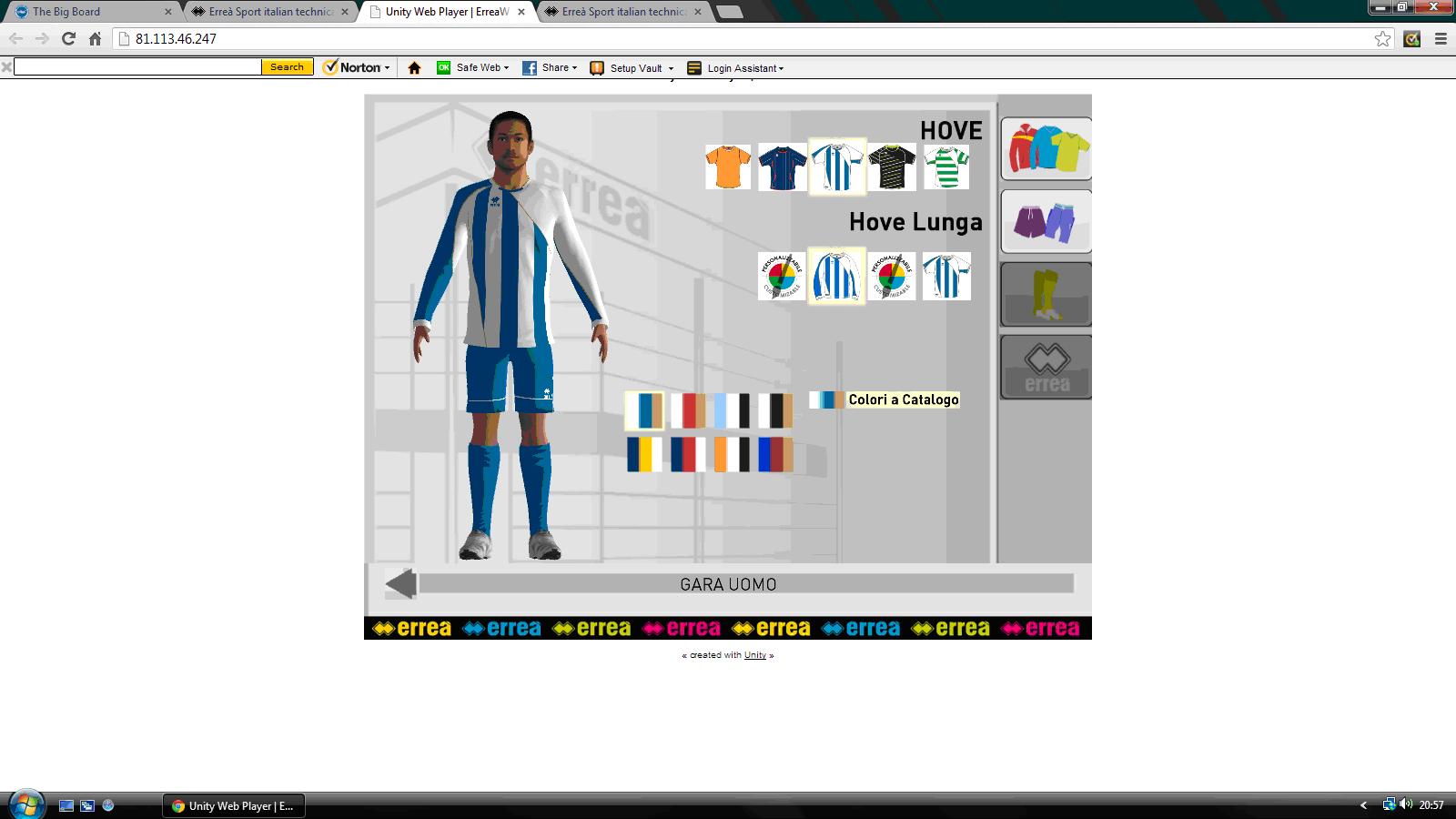Viewport: 1456px width, 819px height.
Task: Click the Errea logo category button
Action: 1046,367
